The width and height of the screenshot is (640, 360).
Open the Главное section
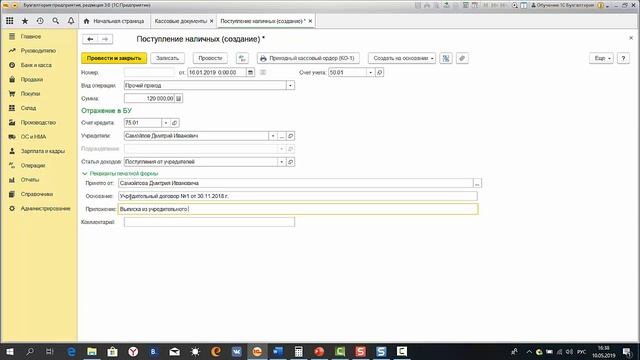[x=31, y=36]
